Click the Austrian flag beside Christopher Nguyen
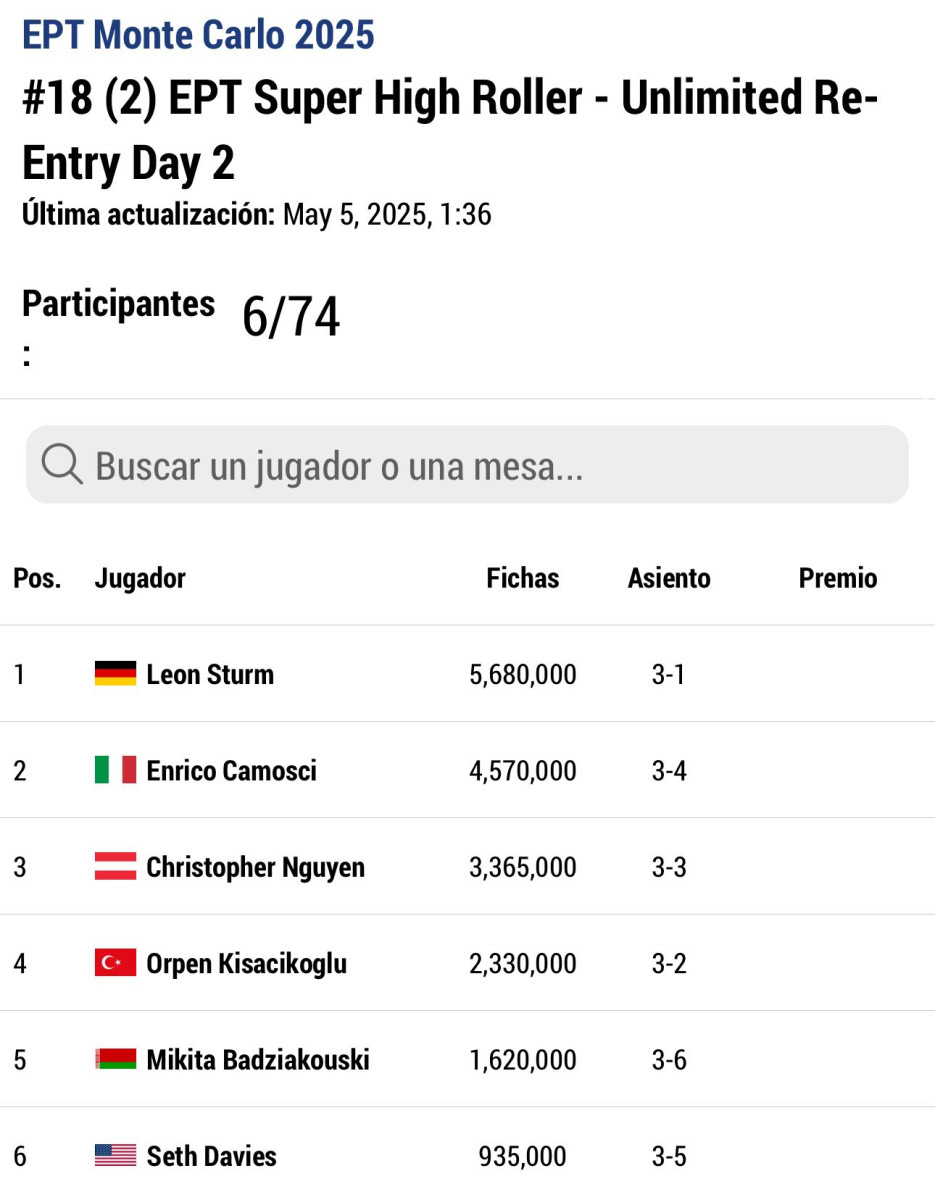935x1200 pixels. [x=115, y=866]
